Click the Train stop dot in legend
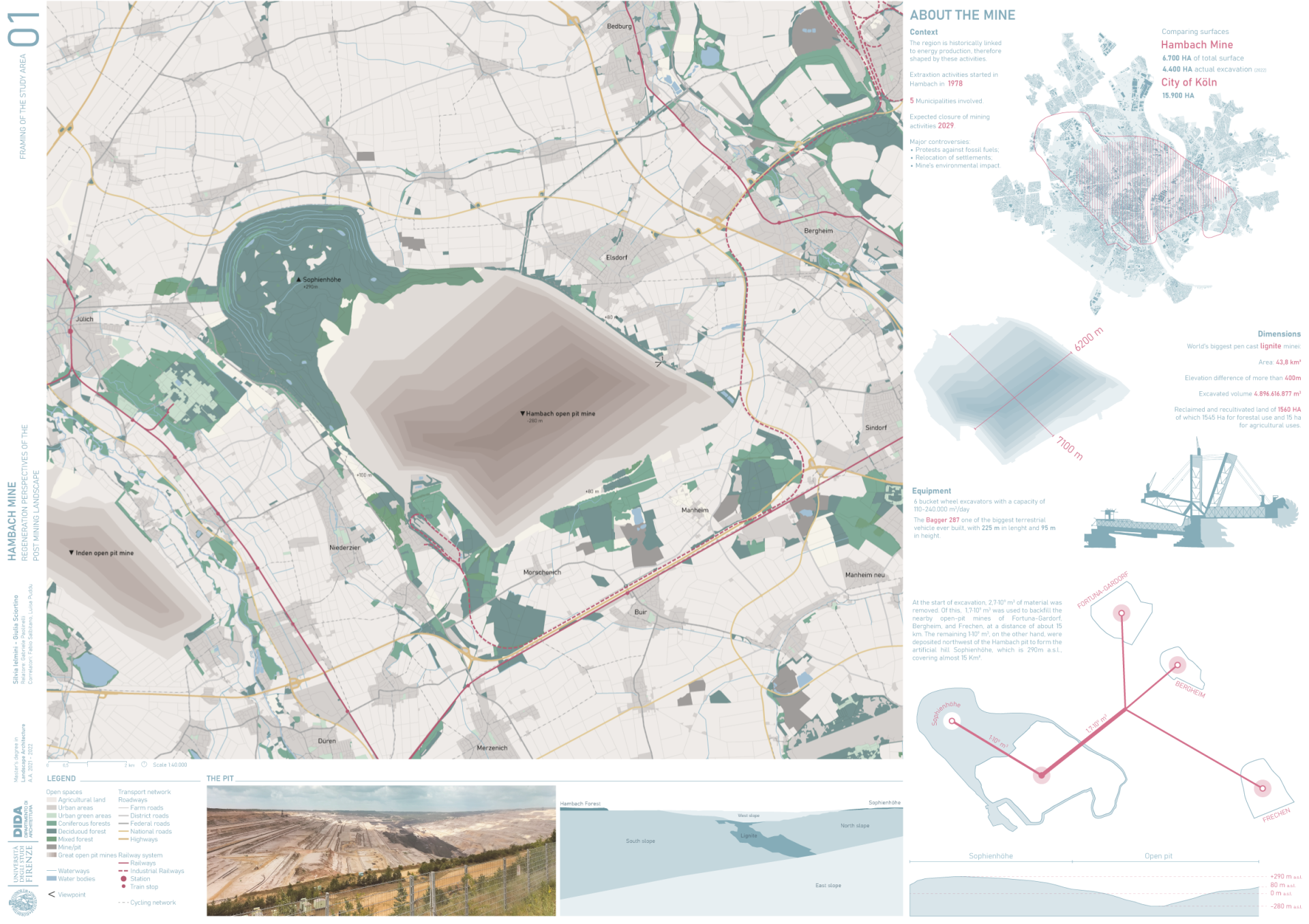The height and width of the screenshot is (924, 1309). click(x=123, y=887)
